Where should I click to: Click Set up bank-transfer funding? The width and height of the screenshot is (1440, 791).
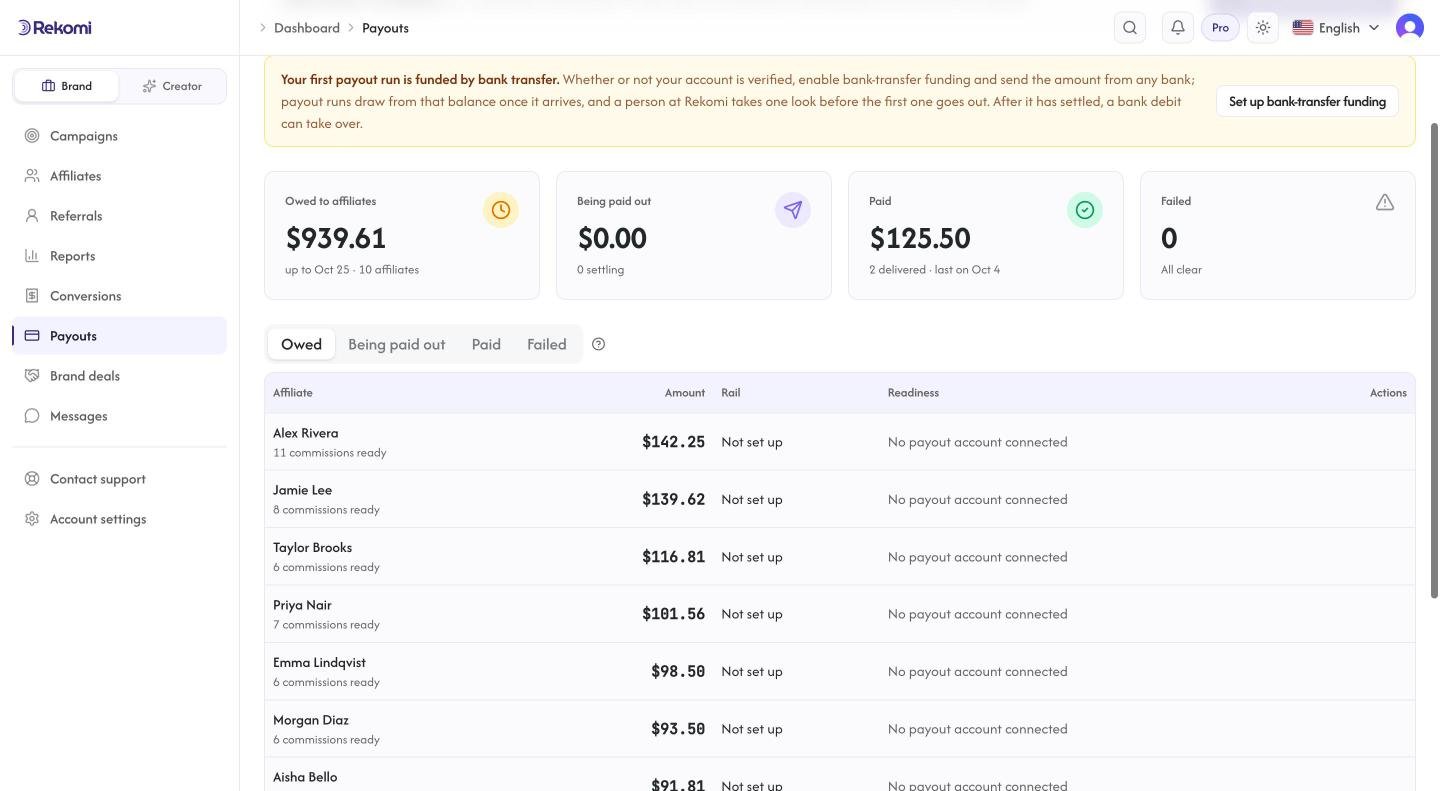[1307, 101]
